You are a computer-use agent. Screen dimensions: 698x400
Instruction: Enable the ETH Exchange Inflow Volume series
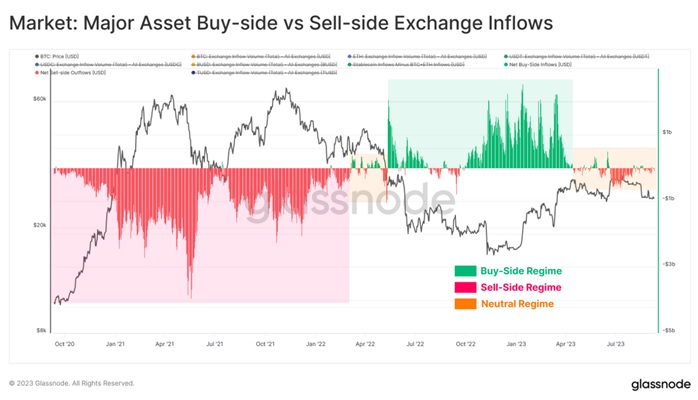click(417, 57)
